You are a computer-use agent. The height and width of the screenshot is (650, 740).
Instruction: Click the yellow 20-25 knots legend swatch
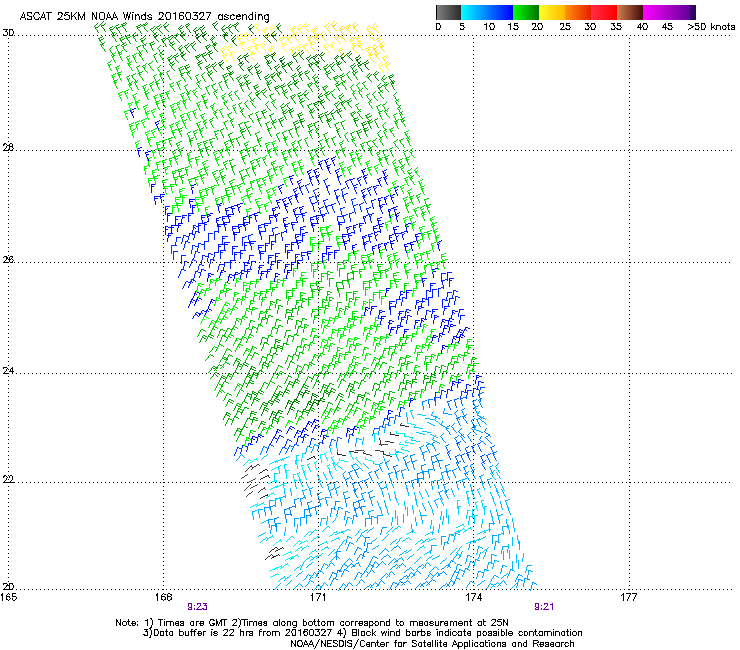pos(552,12)
